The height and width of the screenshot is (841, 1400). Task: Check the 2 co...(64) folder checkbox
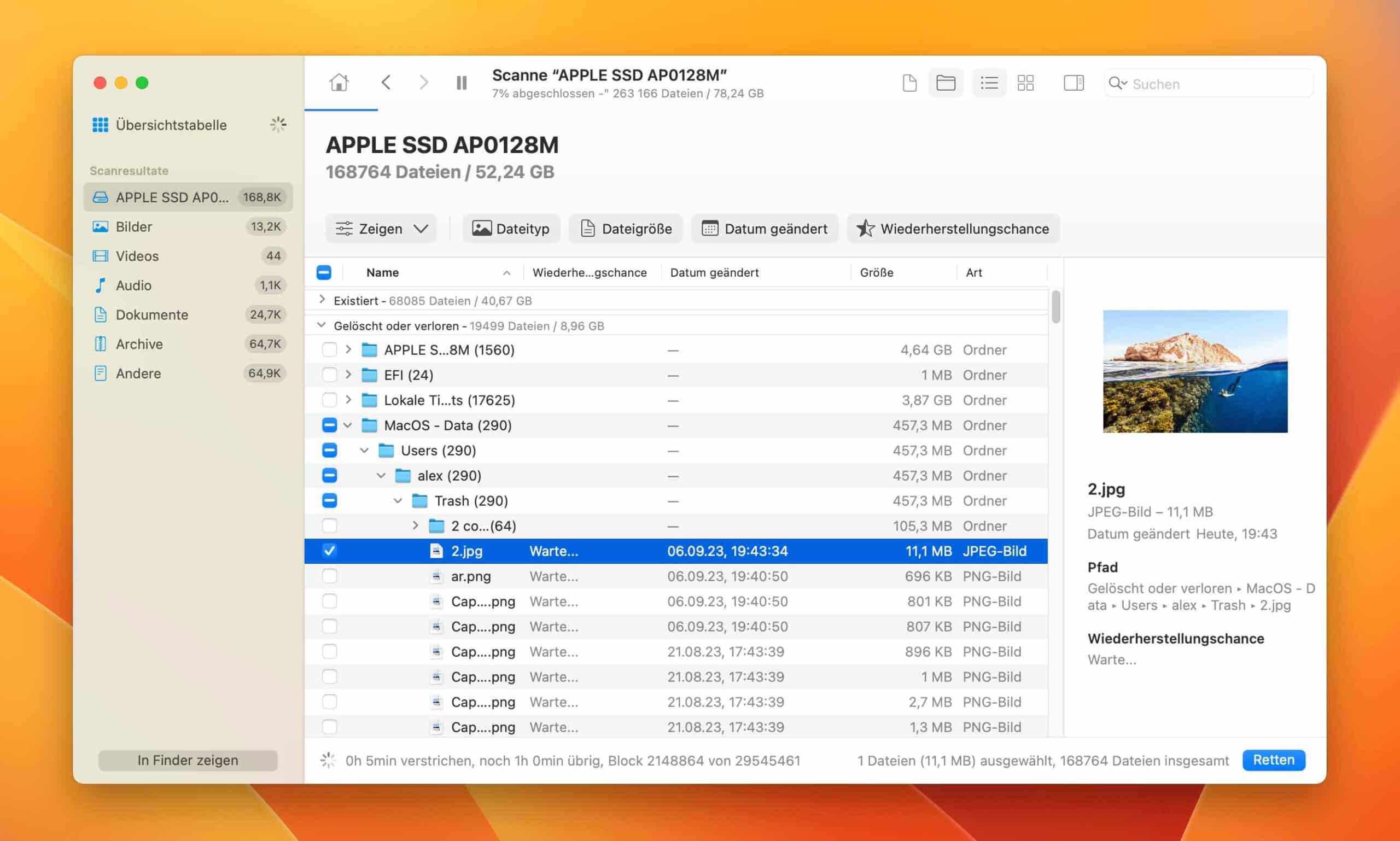click(329, 526)
